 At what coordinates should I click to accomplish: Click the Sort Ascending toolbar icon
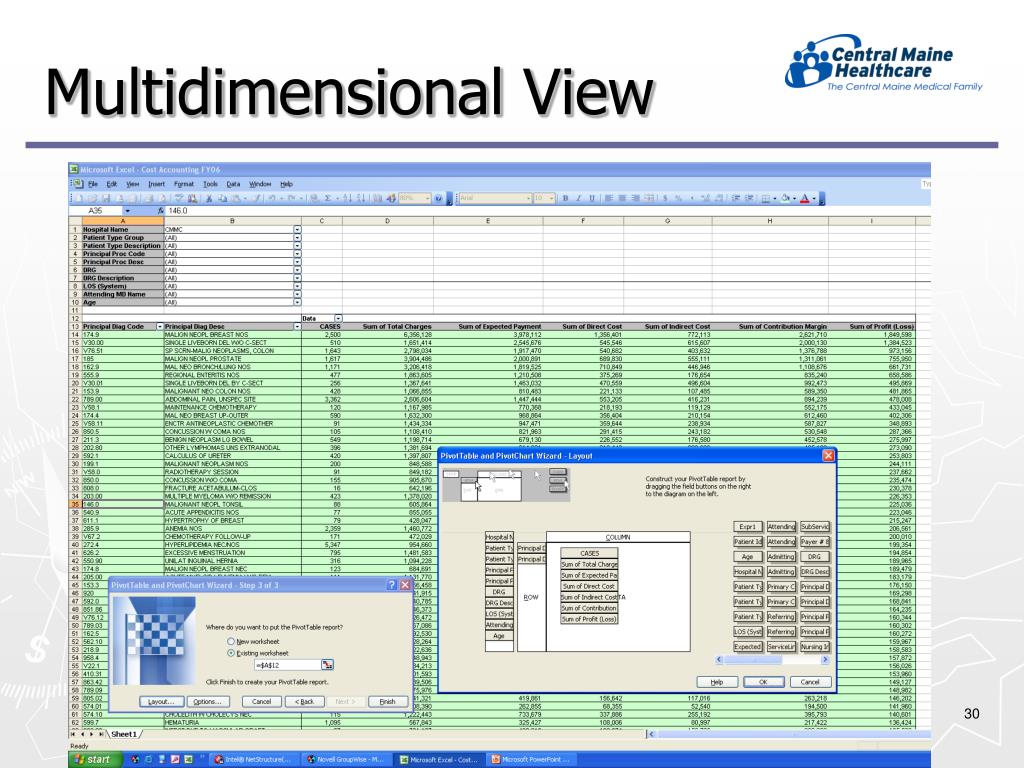click(347, 198)
